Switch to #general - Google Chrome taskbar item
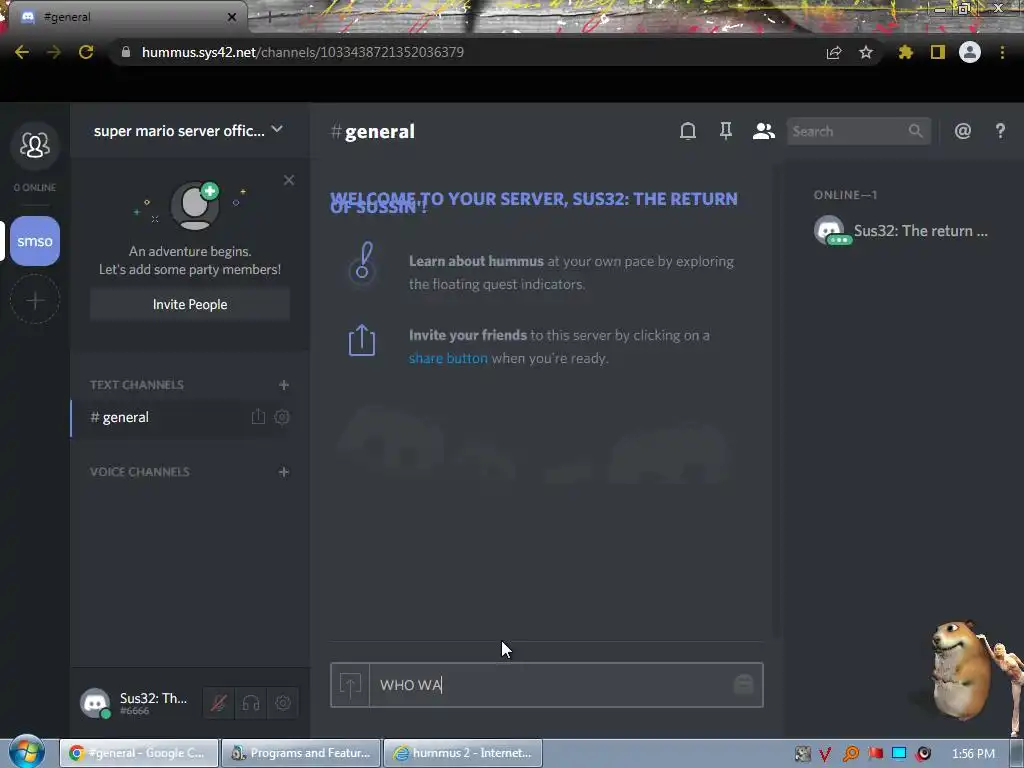1024x768 pixels. tap(139, 753)
